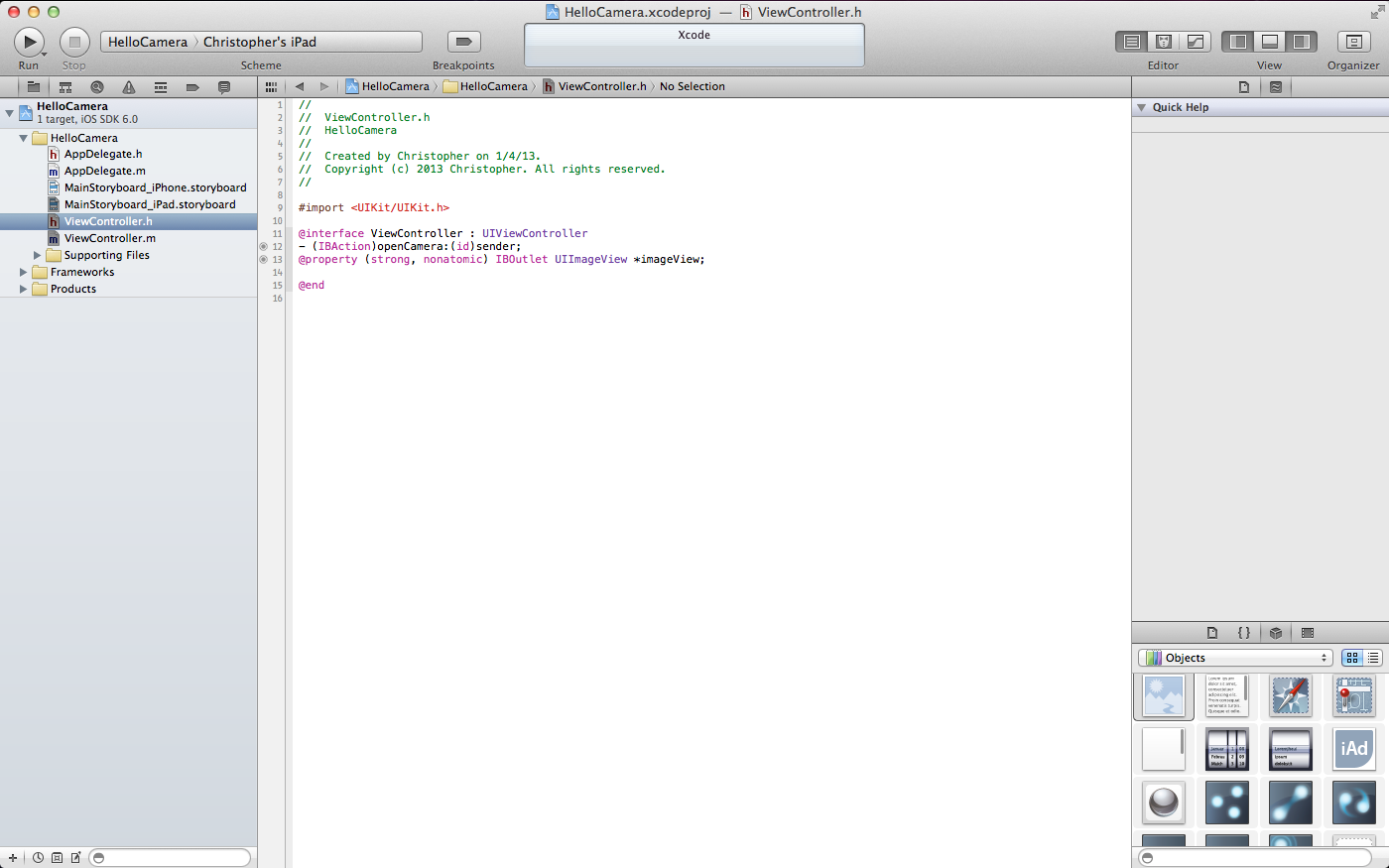Show the Symbol navigator
This screenshot has height=868, width=1389.
65,87
